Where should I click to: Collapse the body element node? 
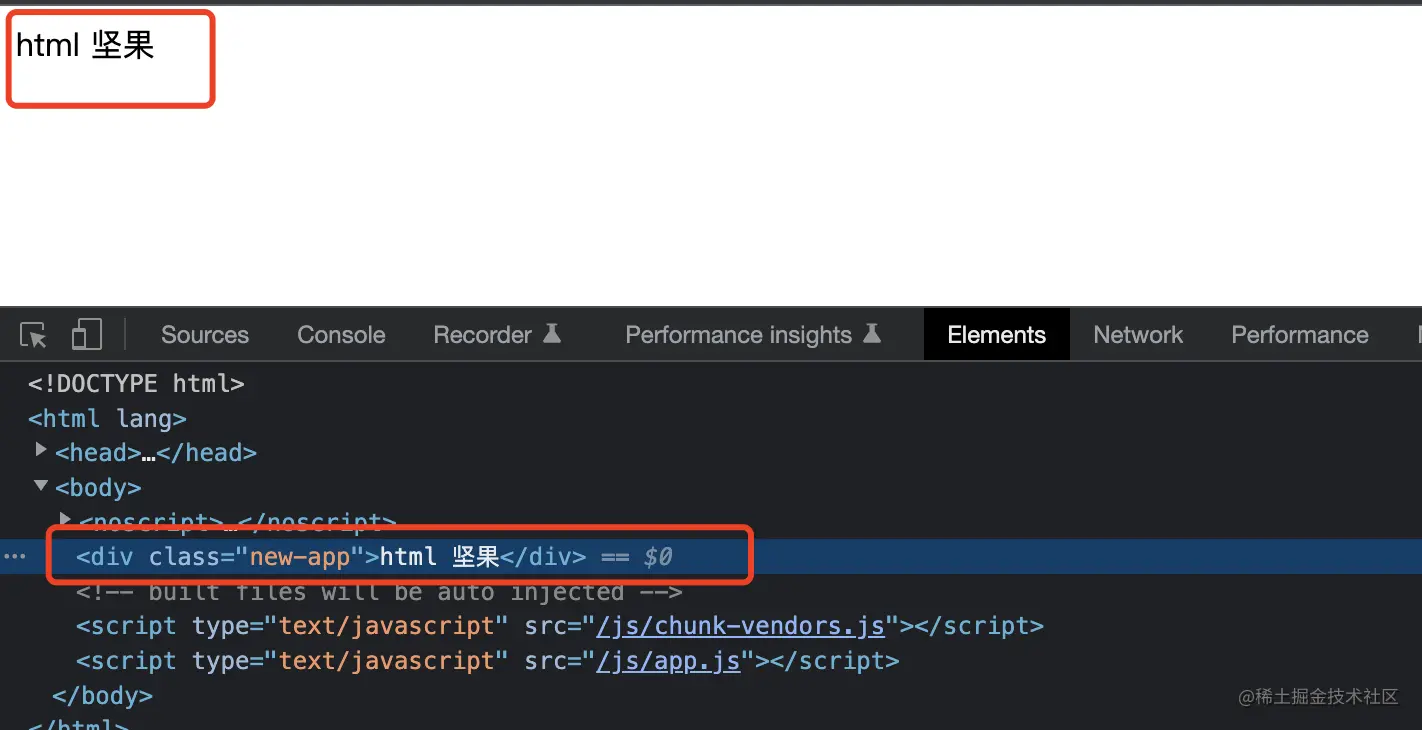pyautogui.click(x=41, y=486)
